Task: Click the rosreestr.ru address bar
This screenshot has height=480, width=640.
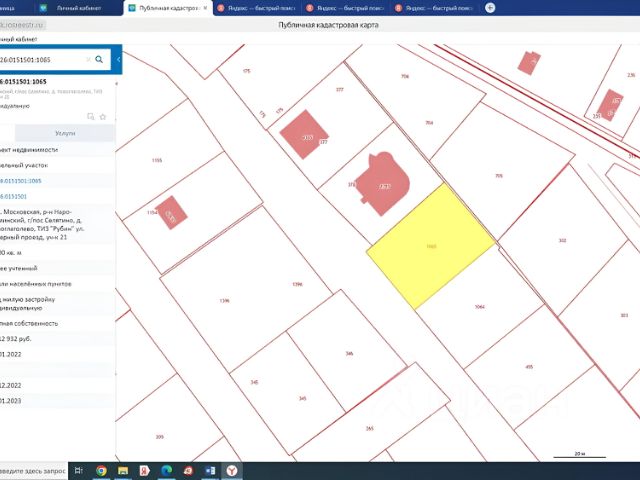Action: 22,25
